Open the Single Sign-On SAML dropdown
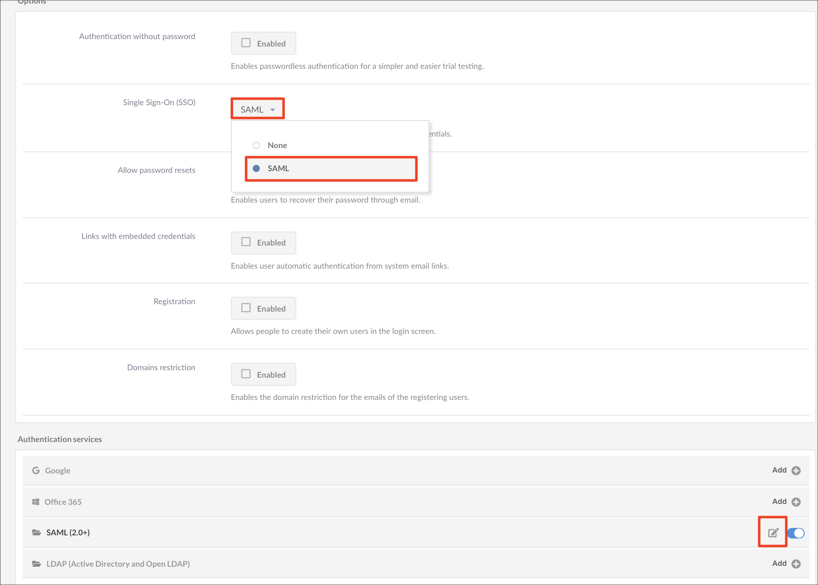 coord(258,109)
